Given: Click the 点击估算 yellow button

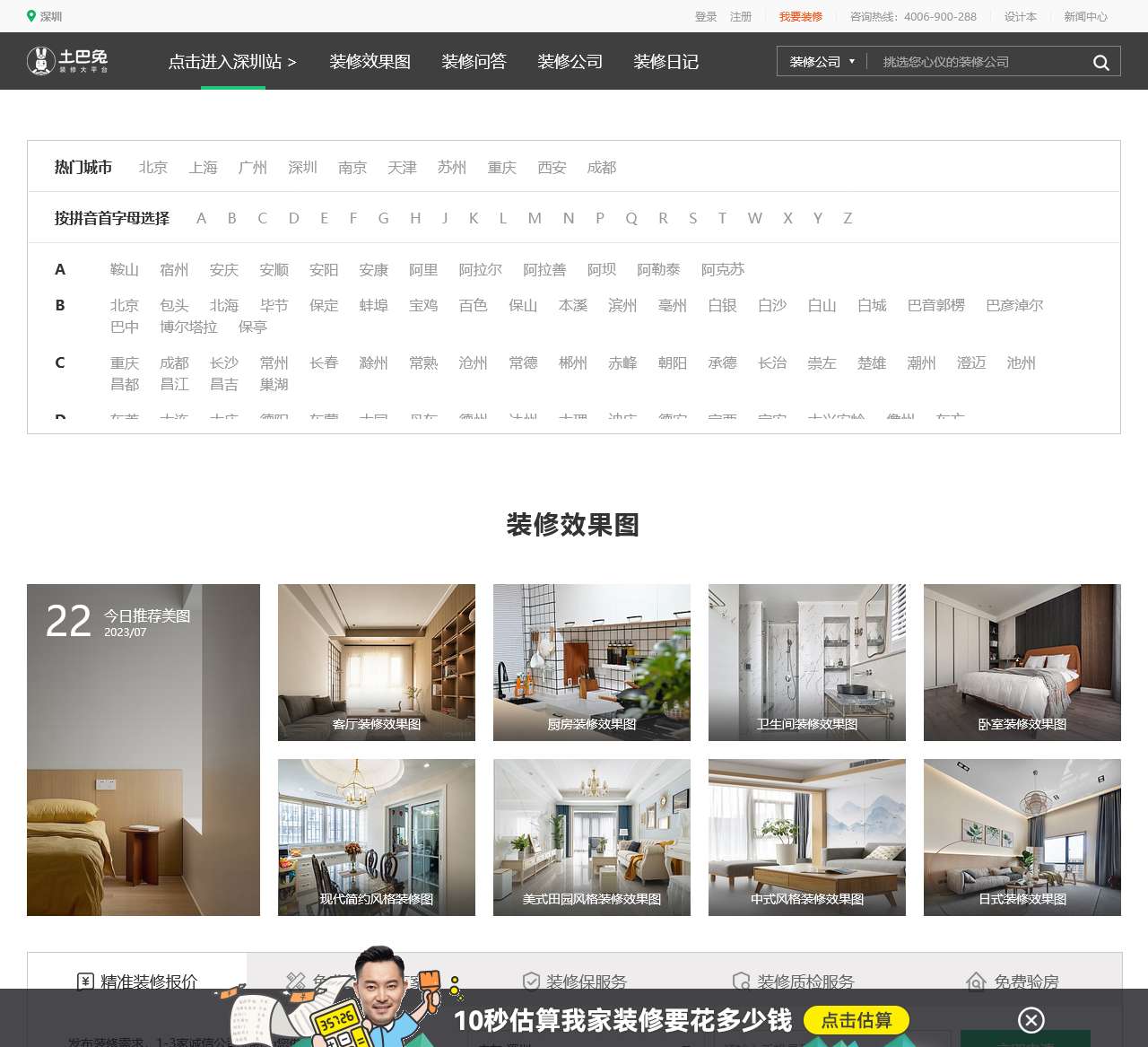Looking at the screenshot, I should click(857, 1020).
